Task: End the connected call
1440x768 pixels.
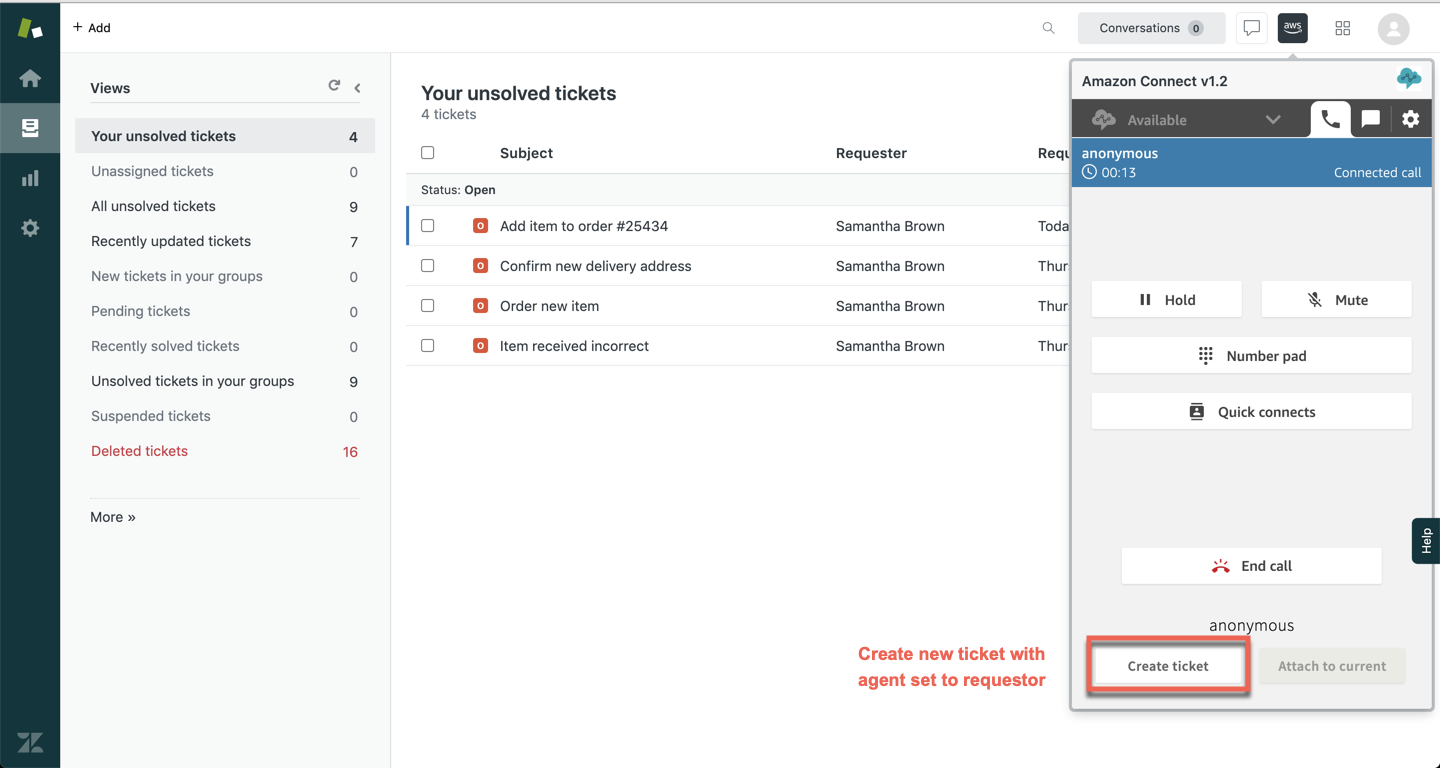Action: (1251, 566)
